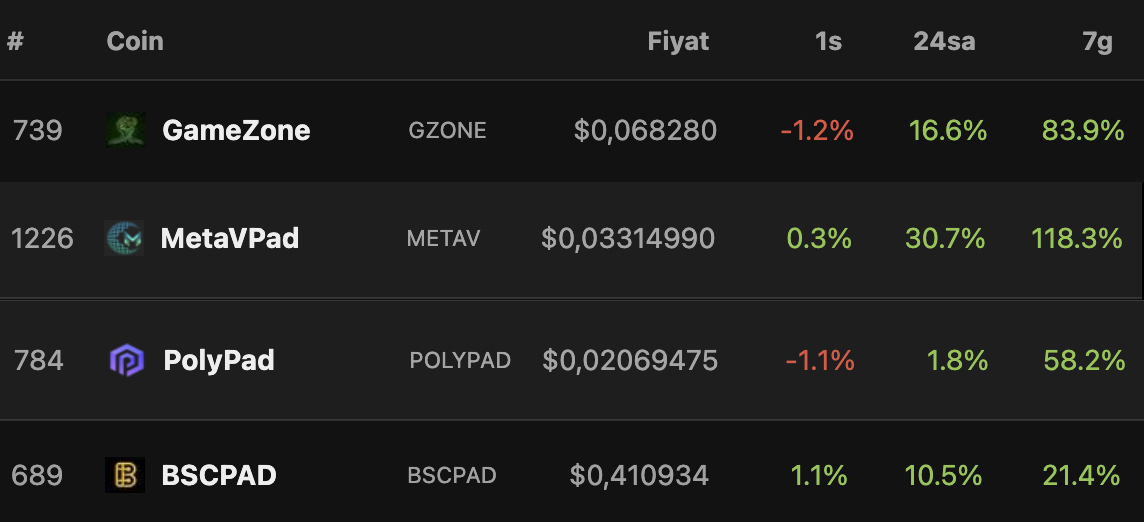The width and height of the screenshot is (1144, 522).
Task: Sort the table by Coin column header
Action: click(135, 41)
